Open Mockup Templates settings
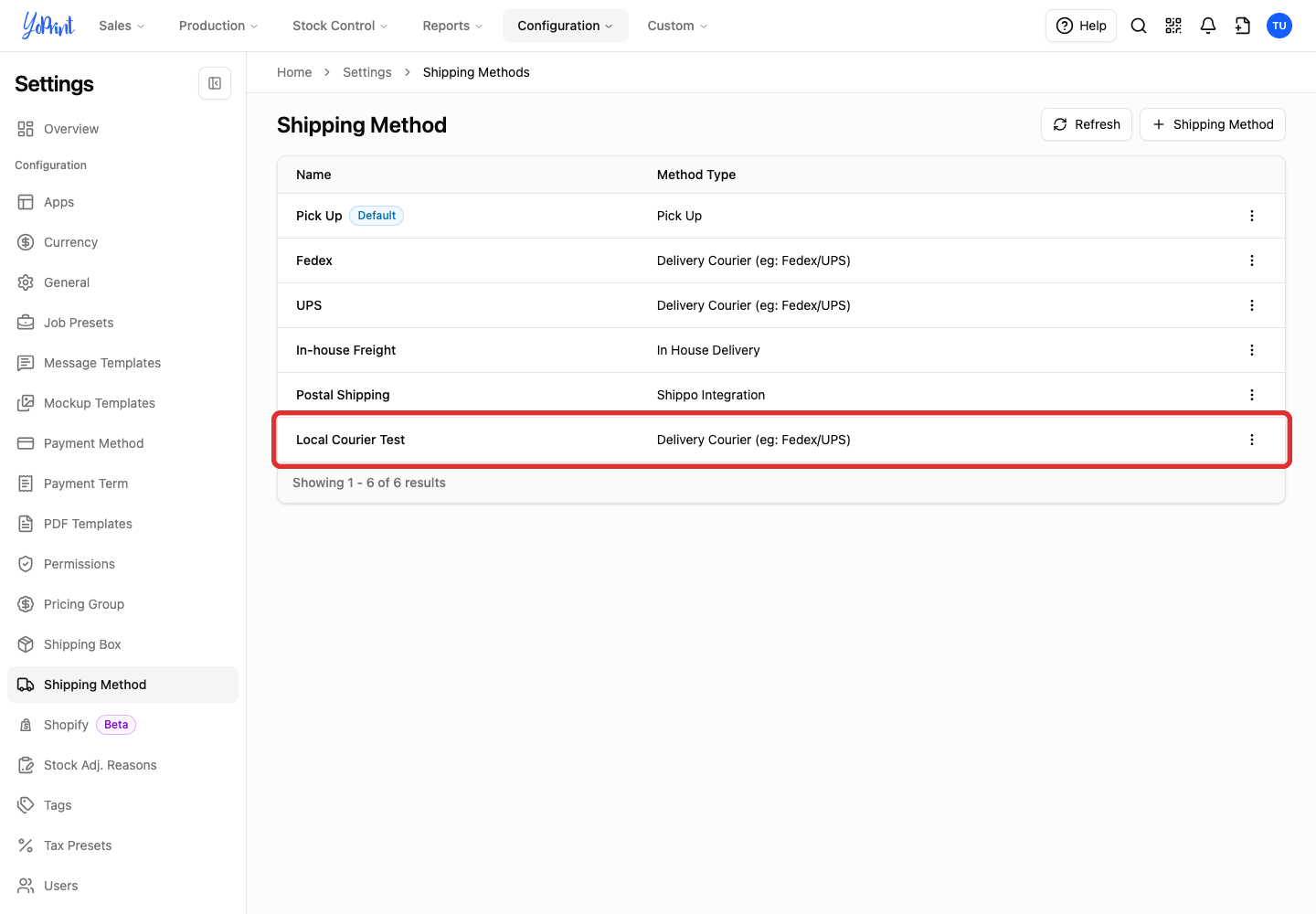 coord(122,403)
